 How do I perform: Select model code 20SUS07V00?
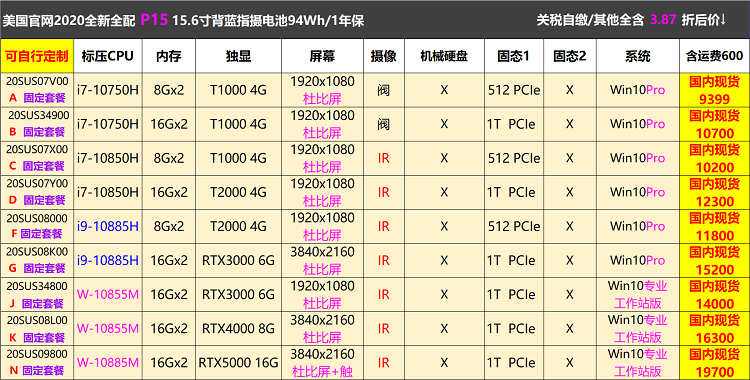point(37,81)
